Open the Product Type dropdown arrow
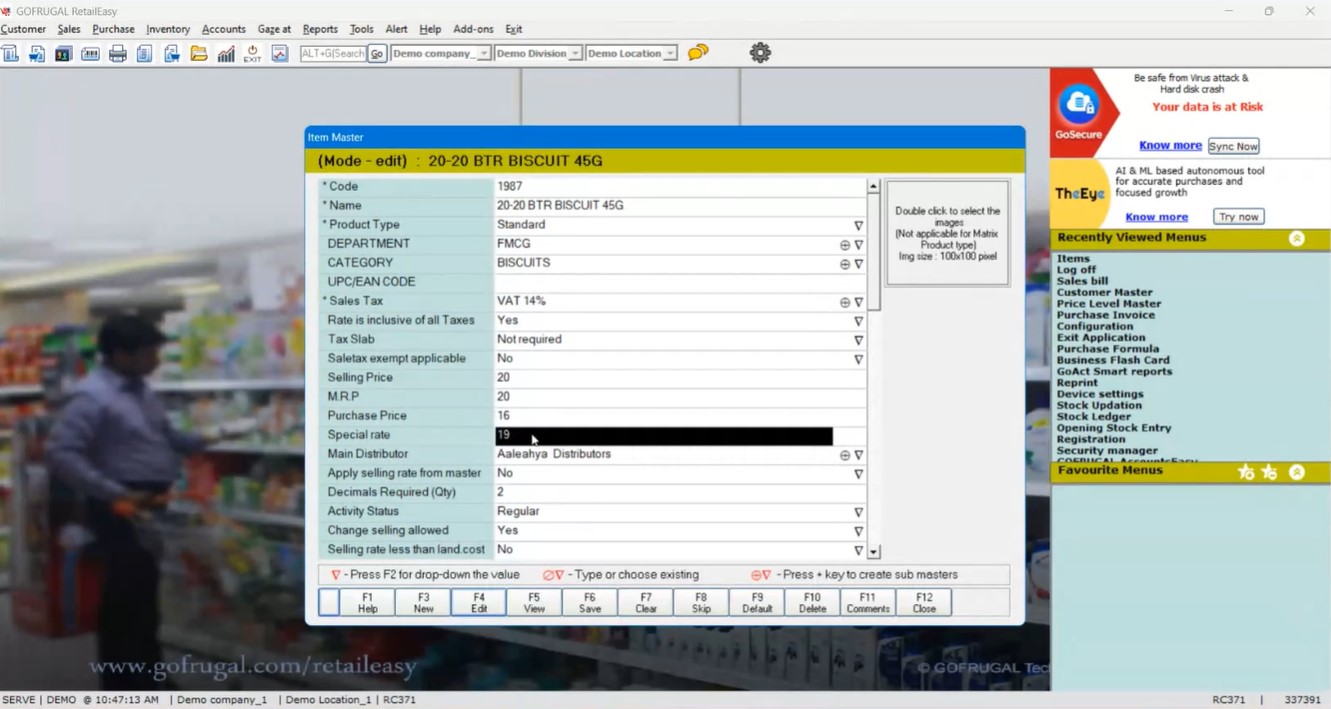 pyautogui.click(x=858, y=226)
